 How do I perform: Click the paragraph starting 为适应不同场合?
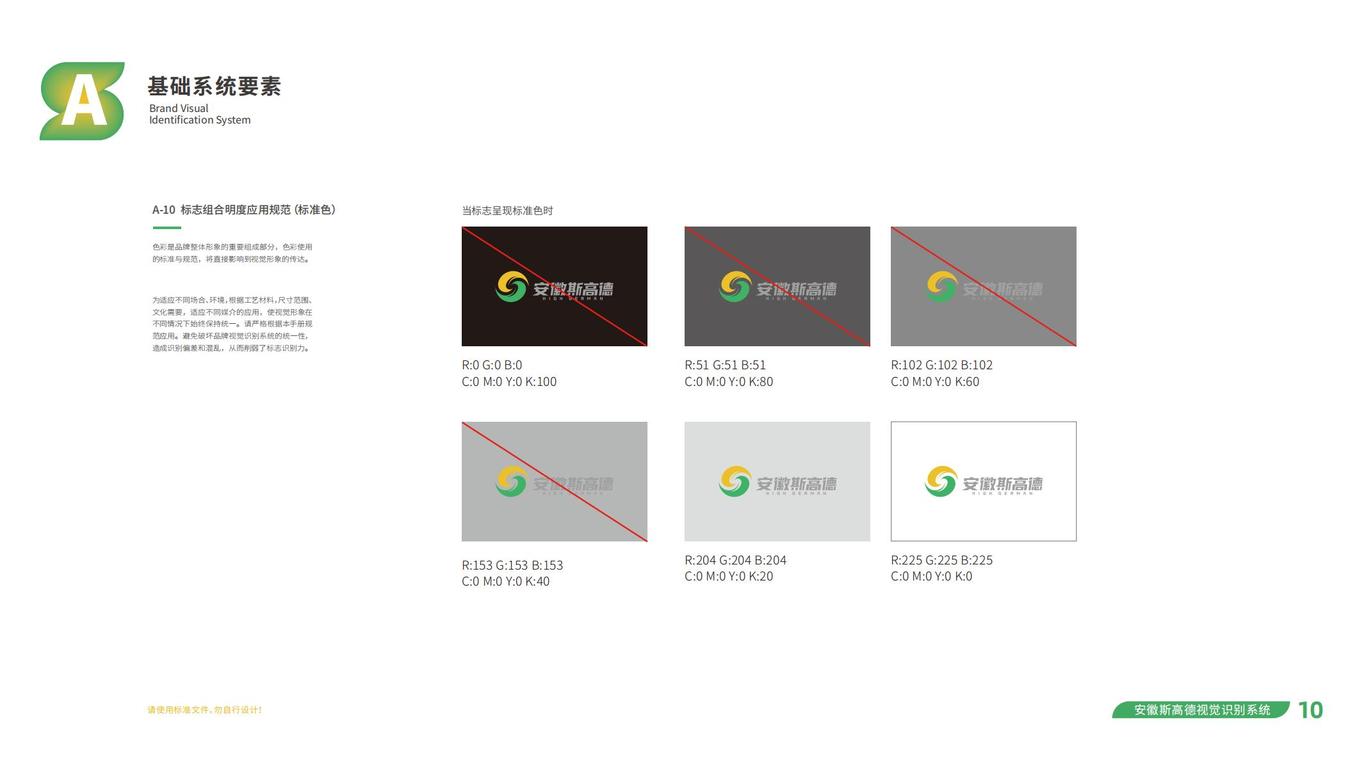(x=233, y=324)
